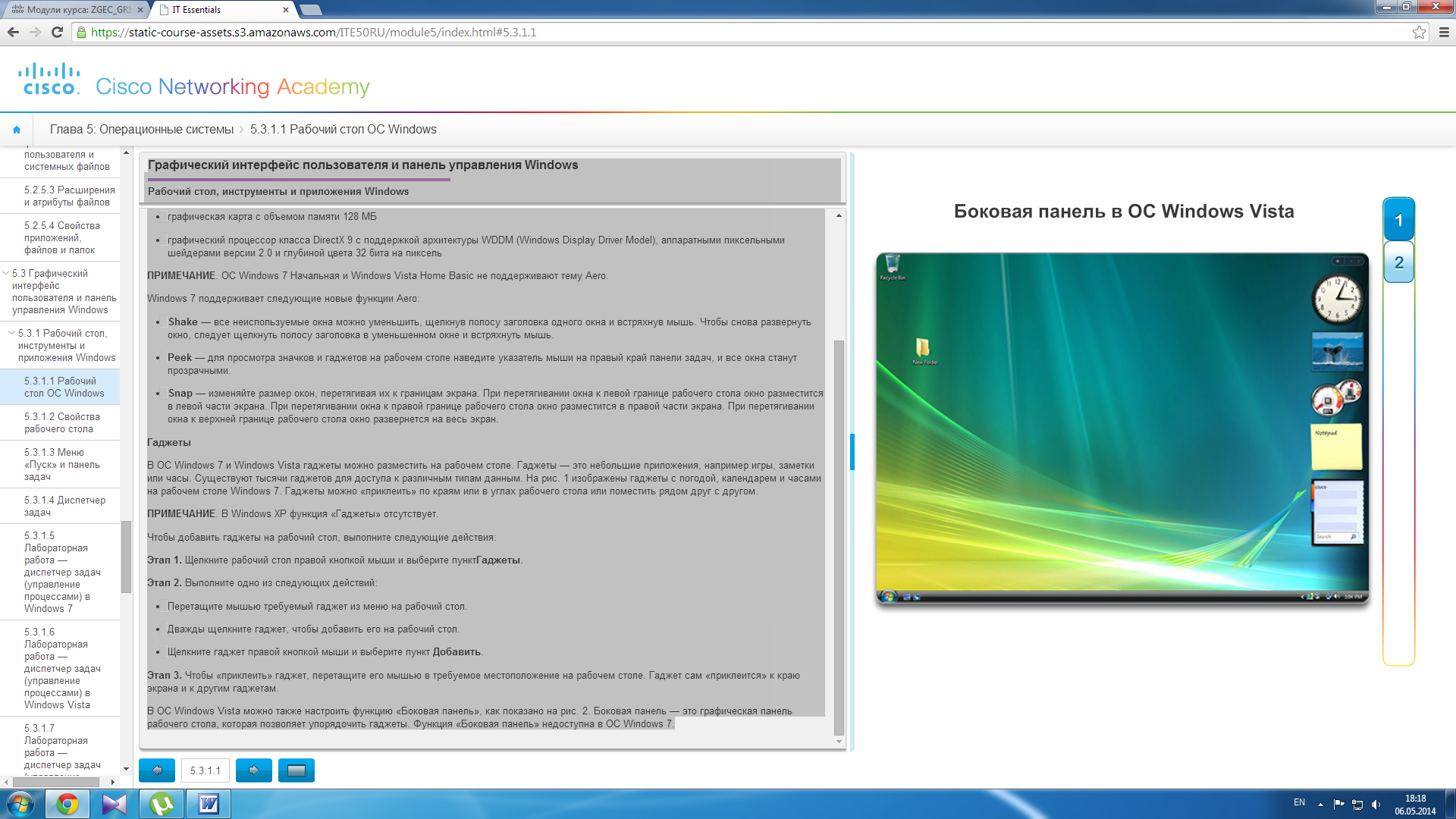Image resolution: width=1456 pixels, height=819 pixels.
Task: Click the navigation sidebar scroll-down arrow
Action: (126, 769)
